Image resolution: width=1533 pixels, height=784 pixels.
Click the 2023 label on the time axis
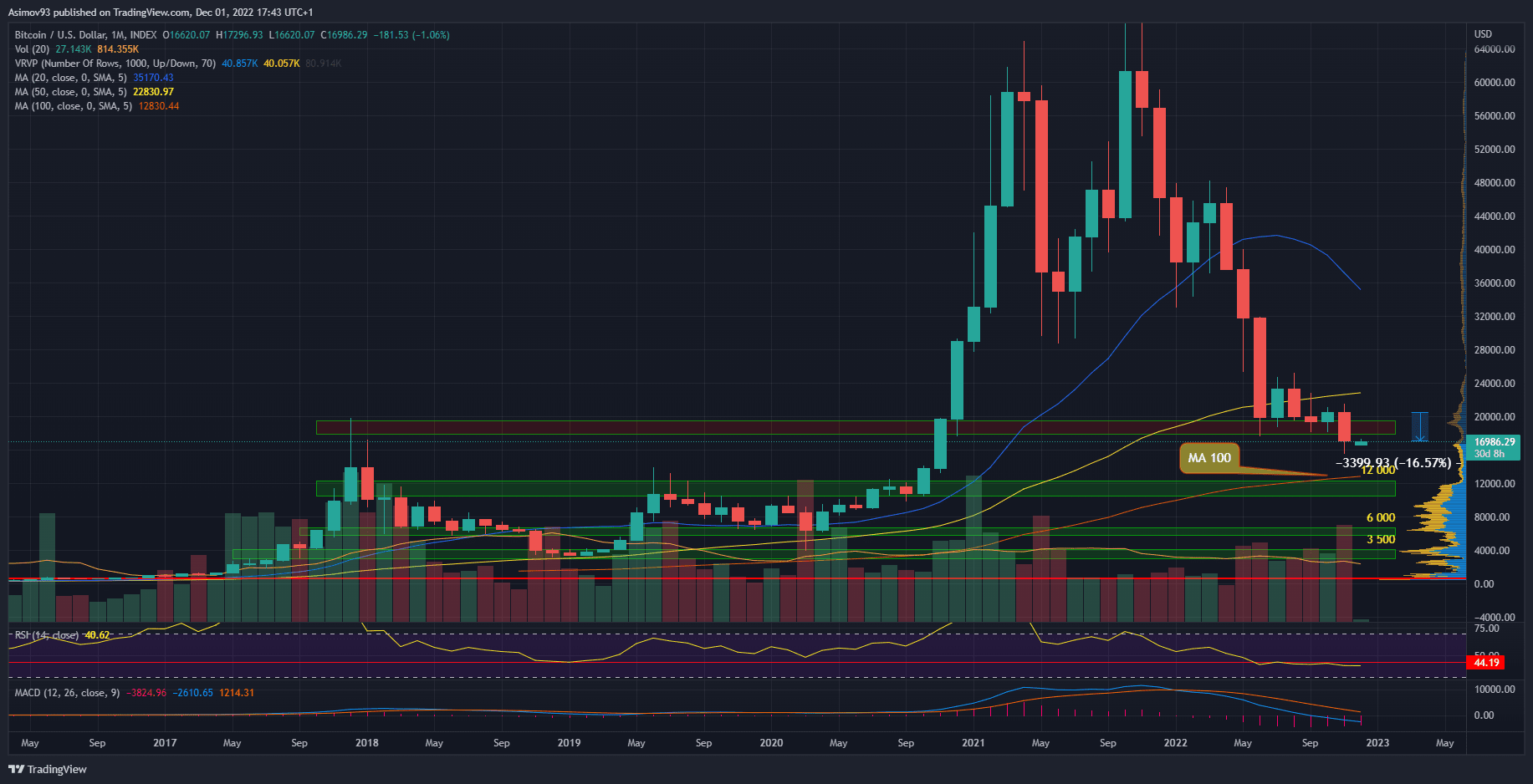[x=1377, y=743]
